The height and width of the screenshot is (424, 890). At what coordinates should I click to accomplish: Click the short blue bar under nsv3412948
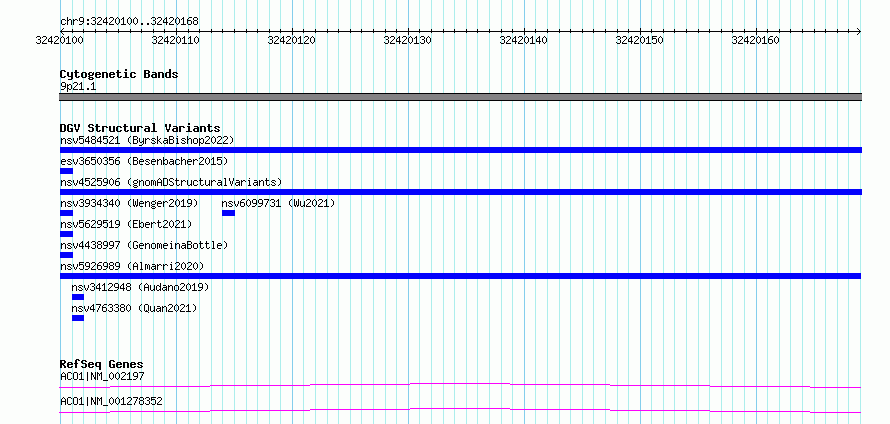(x=78, y=297)
